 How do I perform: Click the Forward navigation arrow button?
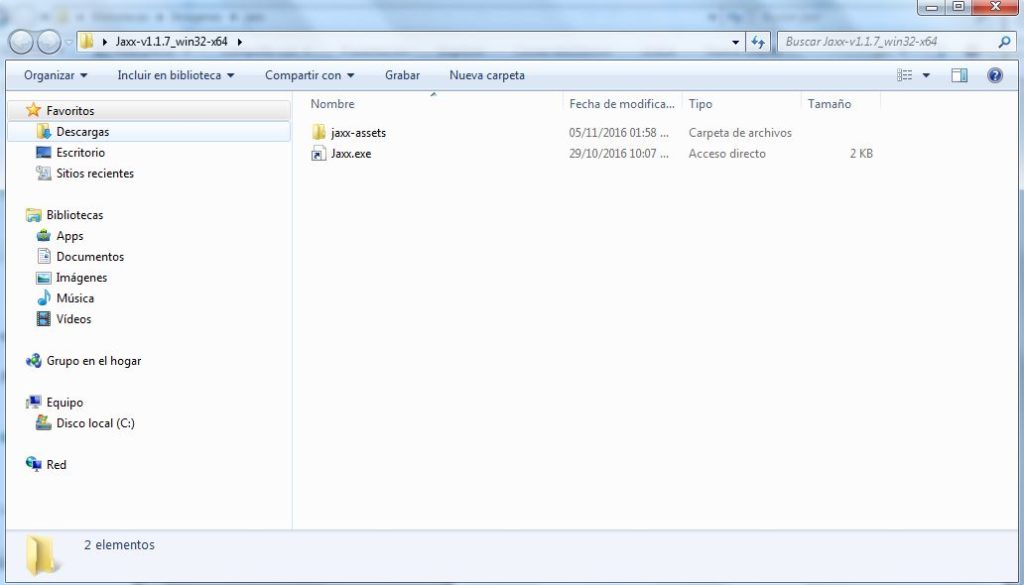[49, 42]
